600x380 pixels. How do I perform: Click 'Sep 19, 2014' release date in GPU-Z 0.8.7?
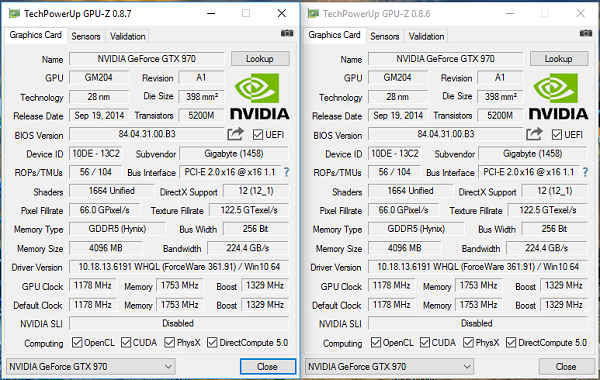click(x=99, y=116)
